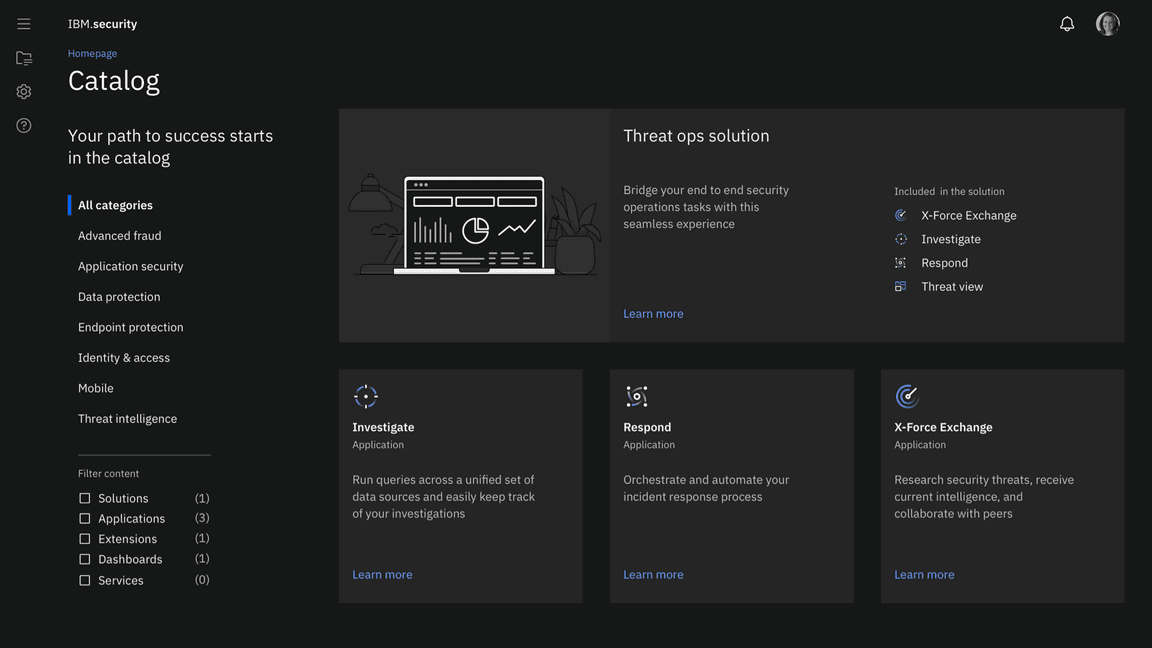Select the Threat intelligence category

(127, 418)
